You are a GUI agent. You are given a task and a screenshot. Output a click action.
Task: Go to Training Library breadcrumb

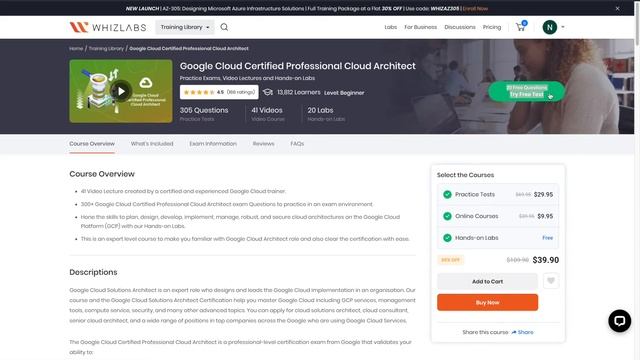coord(106,49)
